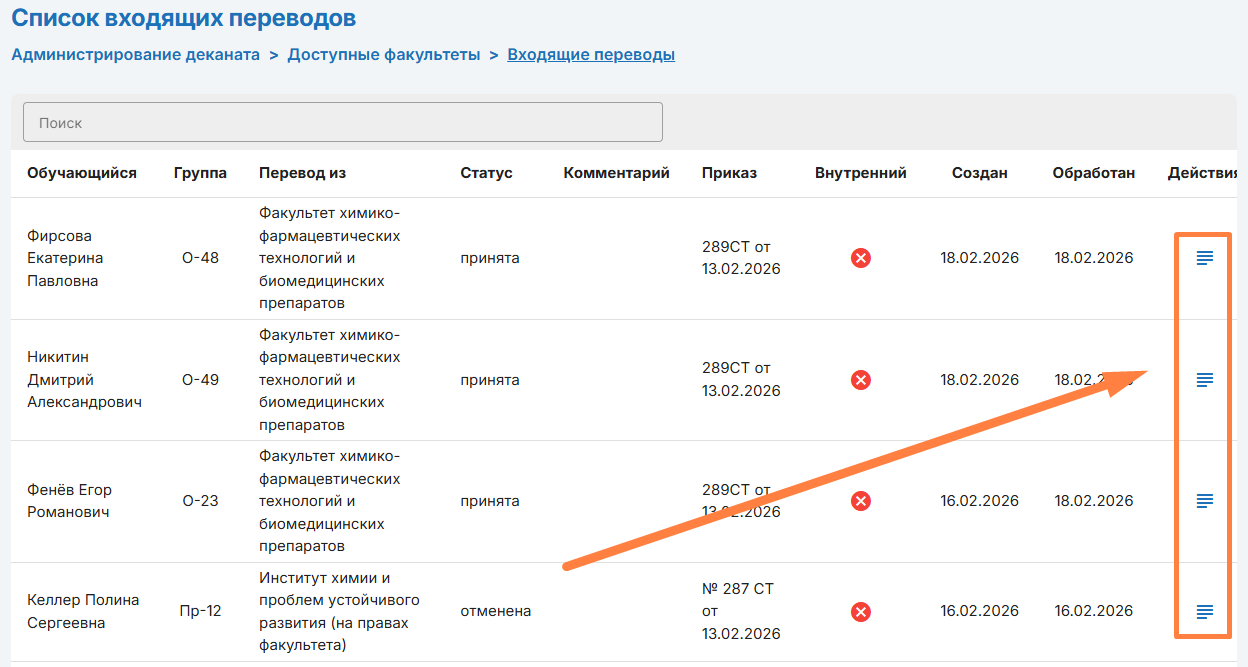
Task: Click red cross icon in Фенёв row
Action: pyautogui.click(x=860, y=501)
